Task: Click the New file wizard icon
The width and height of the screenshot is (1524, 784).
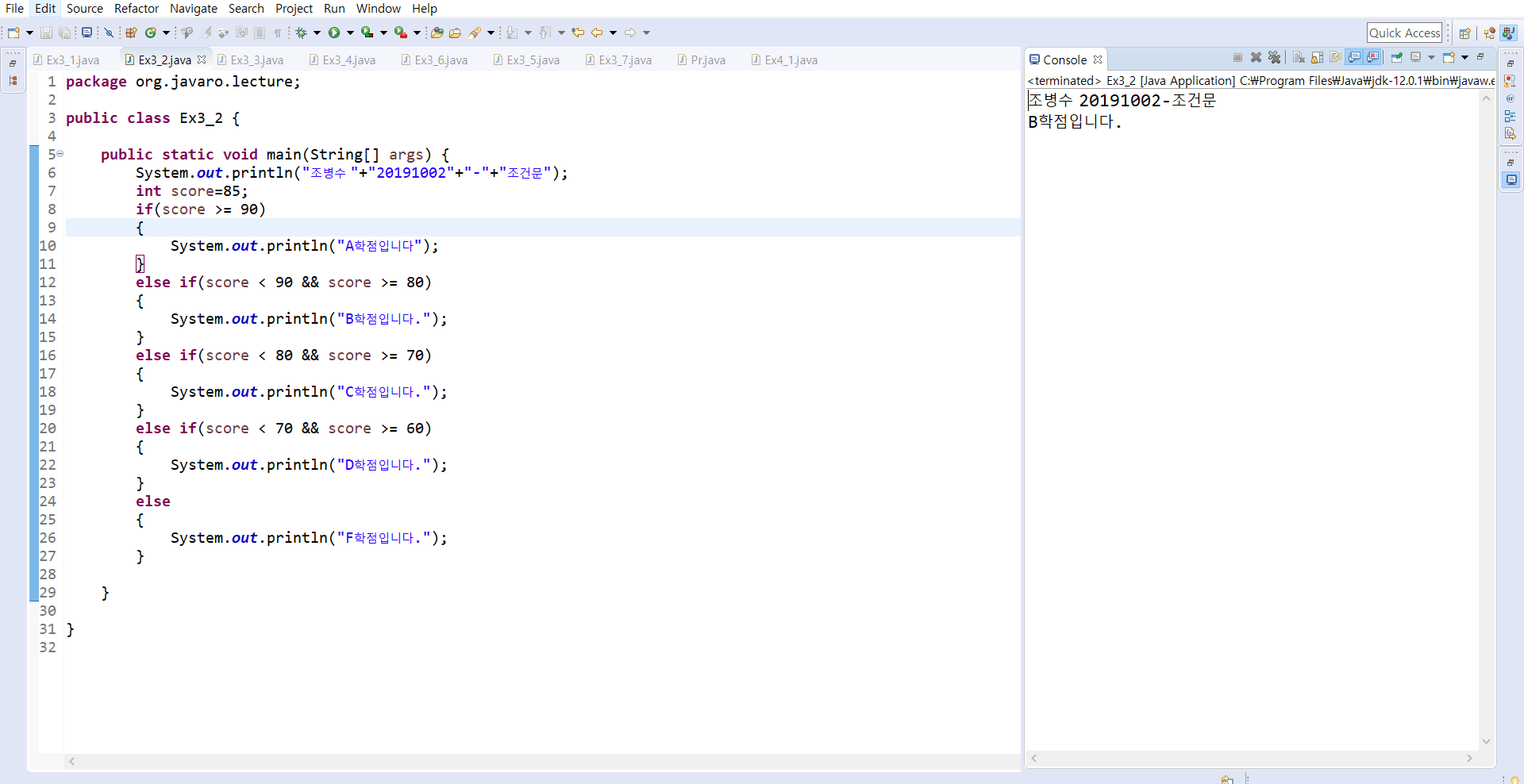Action: (13, 33)
